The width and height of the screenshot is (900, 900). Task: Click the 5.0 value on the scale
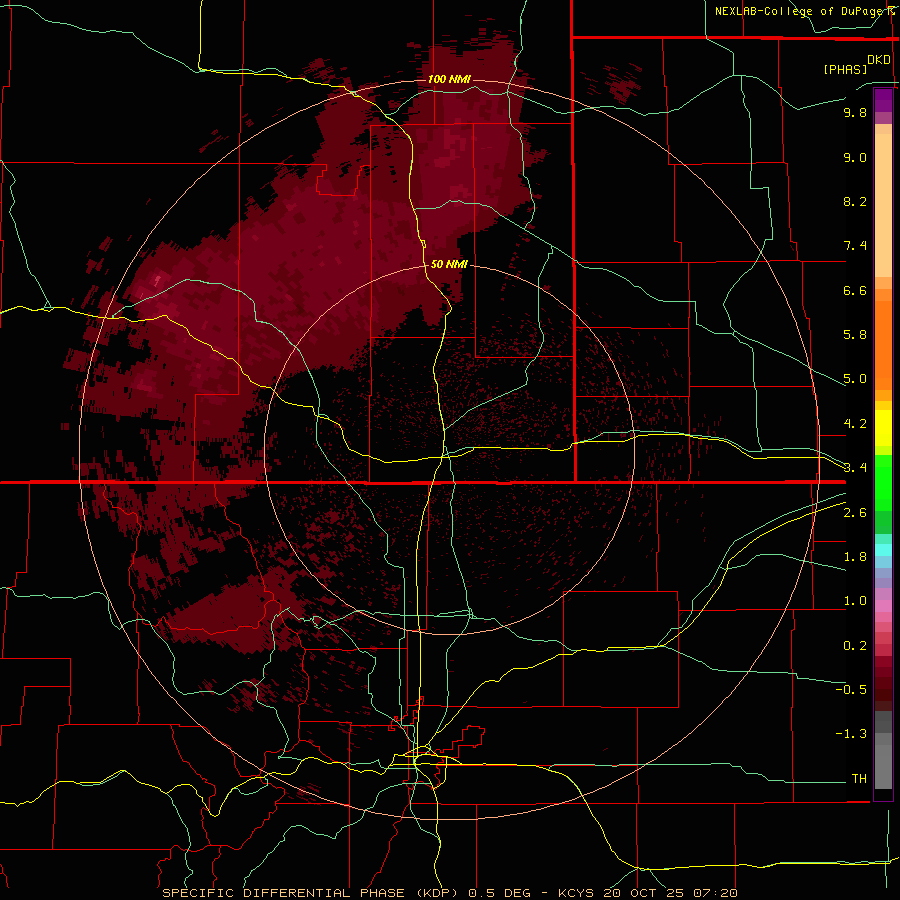855,379
